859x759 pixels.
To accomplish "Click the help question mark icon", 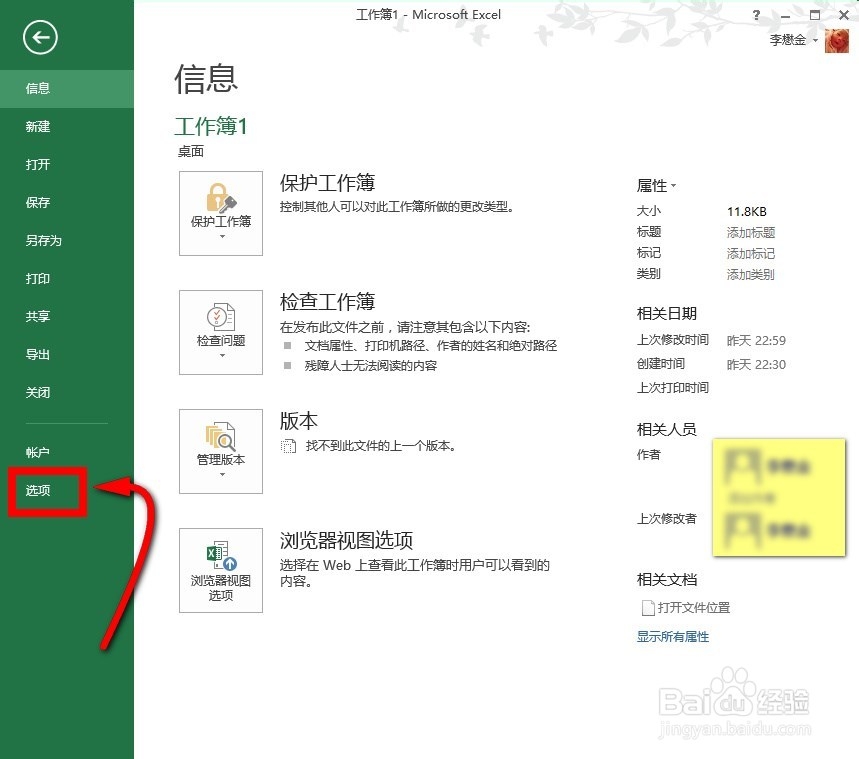I will pyautogui.click(x=757, y=15).
